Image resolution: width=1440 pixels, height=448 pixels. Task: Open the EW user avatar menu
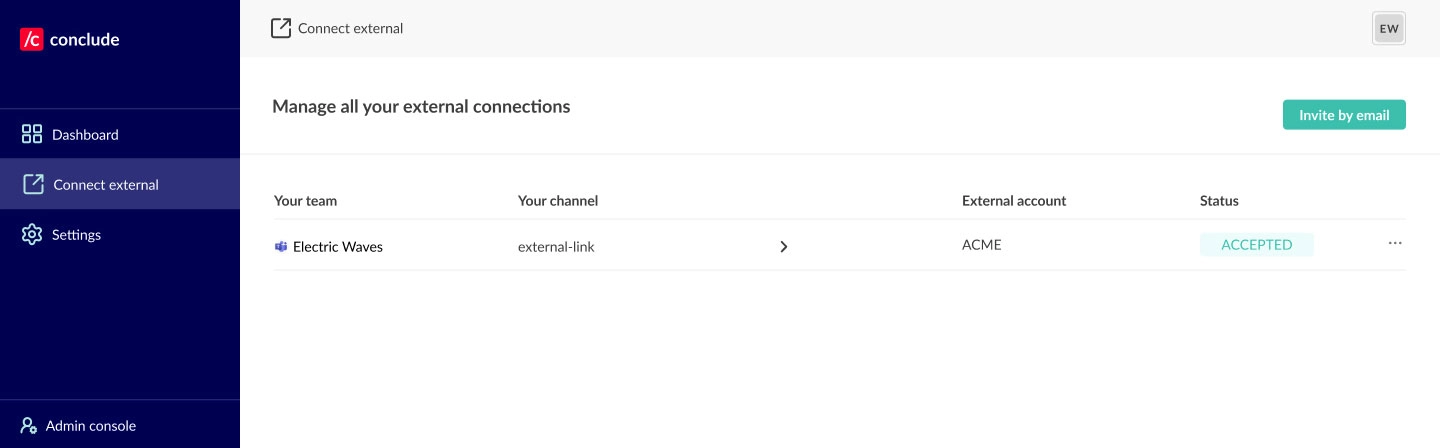pos(1389,29)
